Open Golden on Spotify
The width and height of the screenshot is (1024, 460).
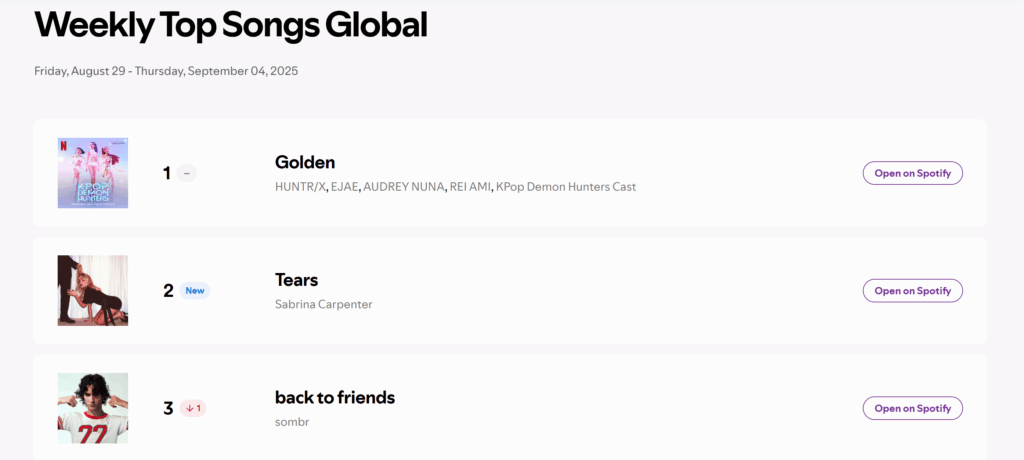pyautogui.click(x=912, y=173)
